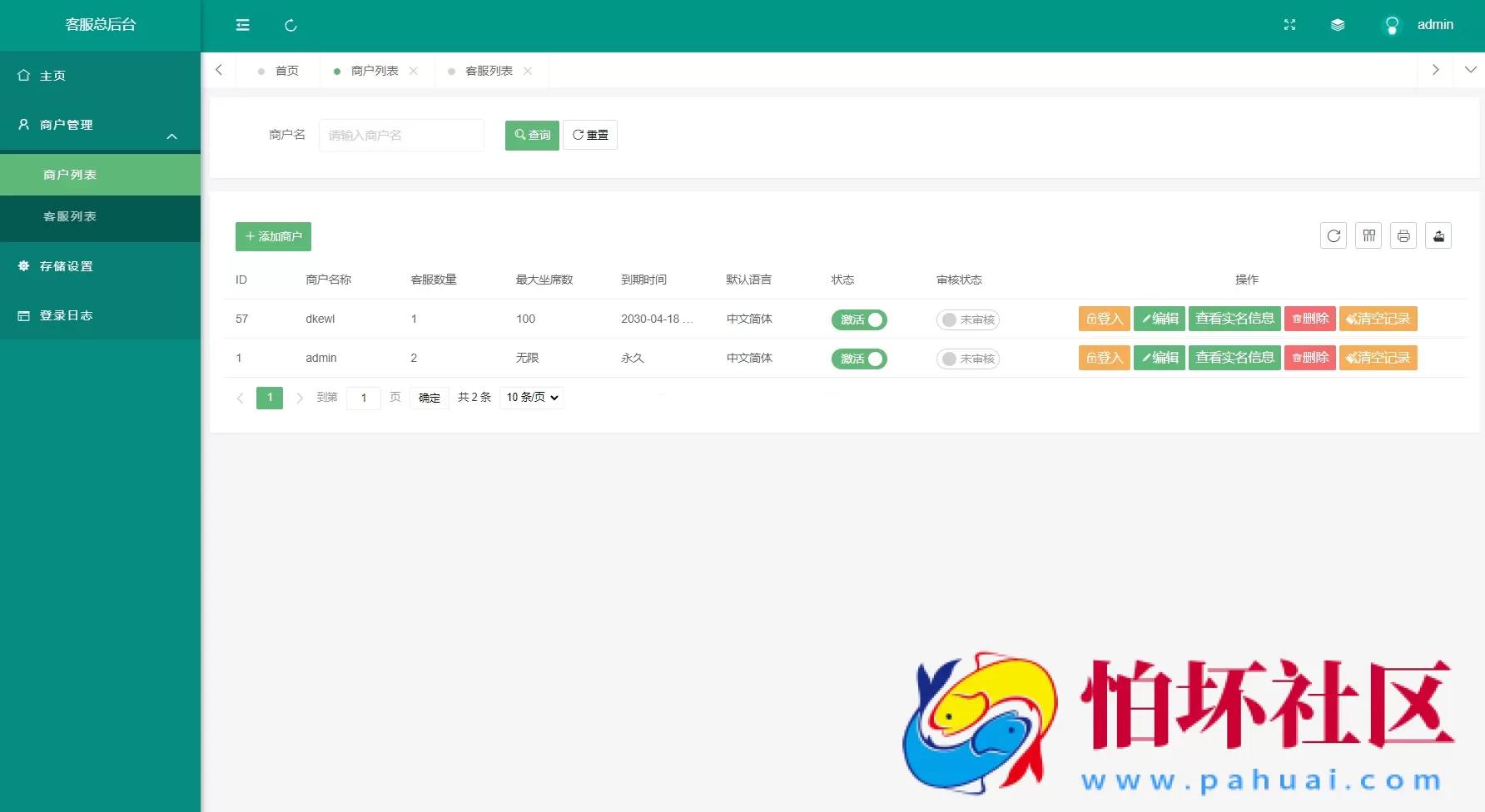Click the refresh page icon in header

(291, 25)
